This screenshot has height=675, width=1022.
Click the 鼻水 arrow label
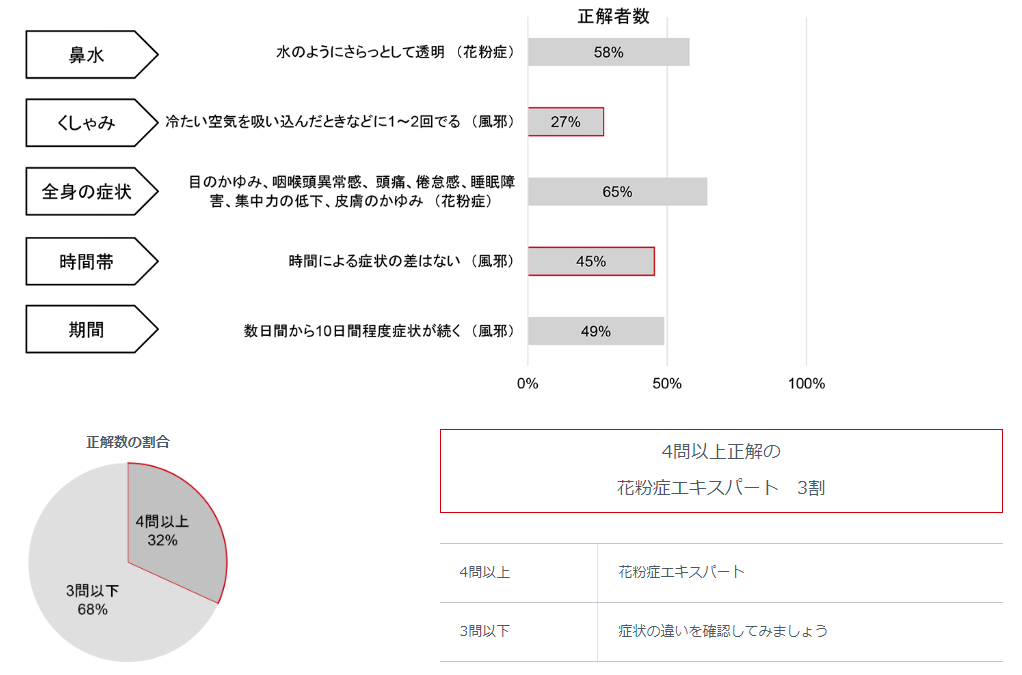pos(91,55)
